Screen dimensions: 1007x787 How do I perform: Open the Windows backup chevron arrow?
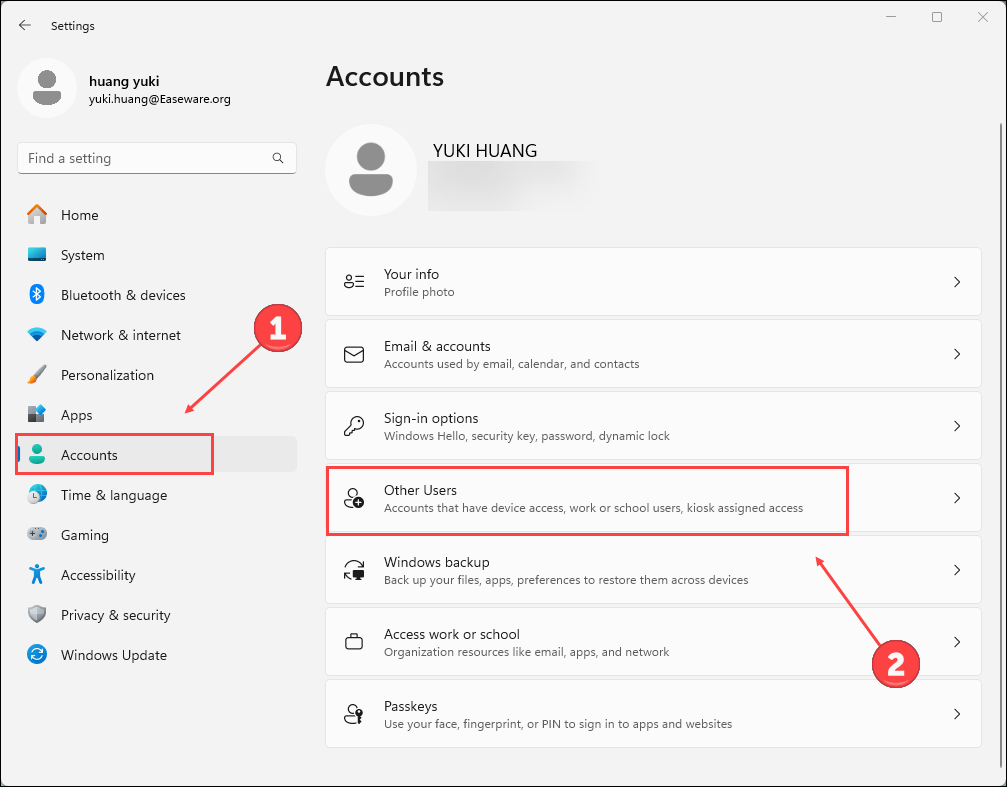[x=956, y=570]
